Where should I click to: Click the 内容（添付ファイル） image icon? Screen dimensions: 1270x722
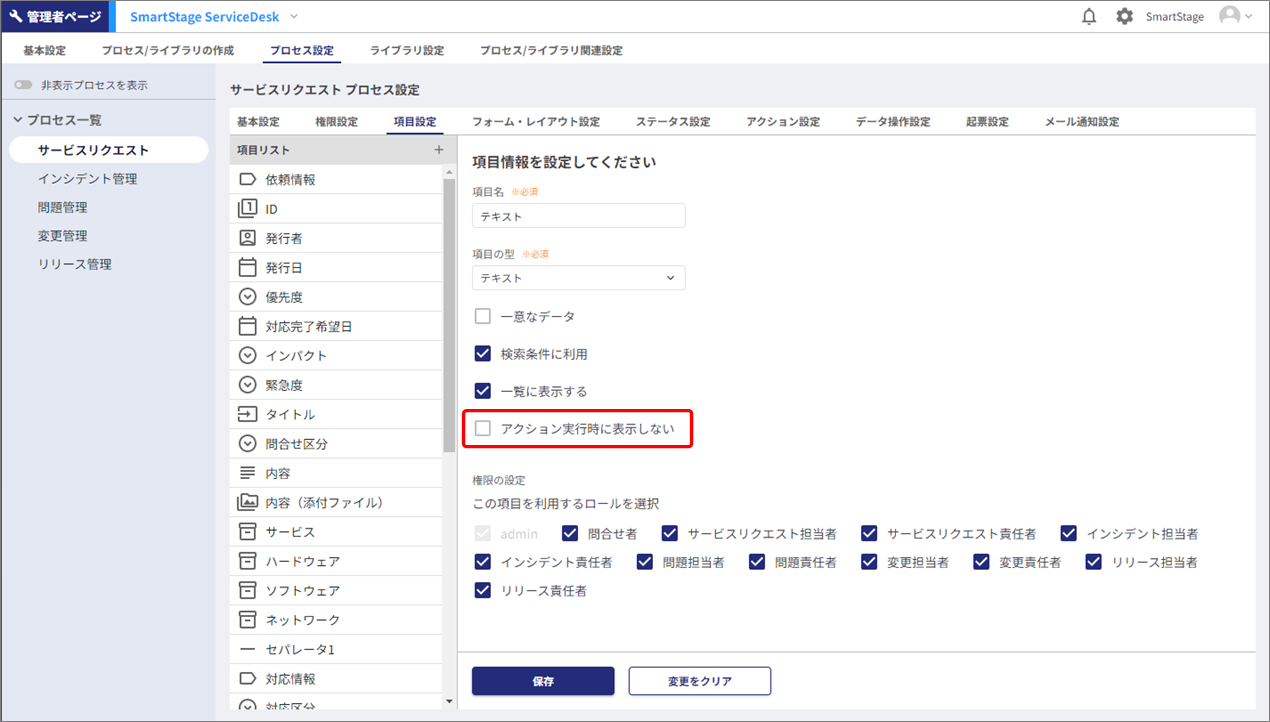coord(248,502)
